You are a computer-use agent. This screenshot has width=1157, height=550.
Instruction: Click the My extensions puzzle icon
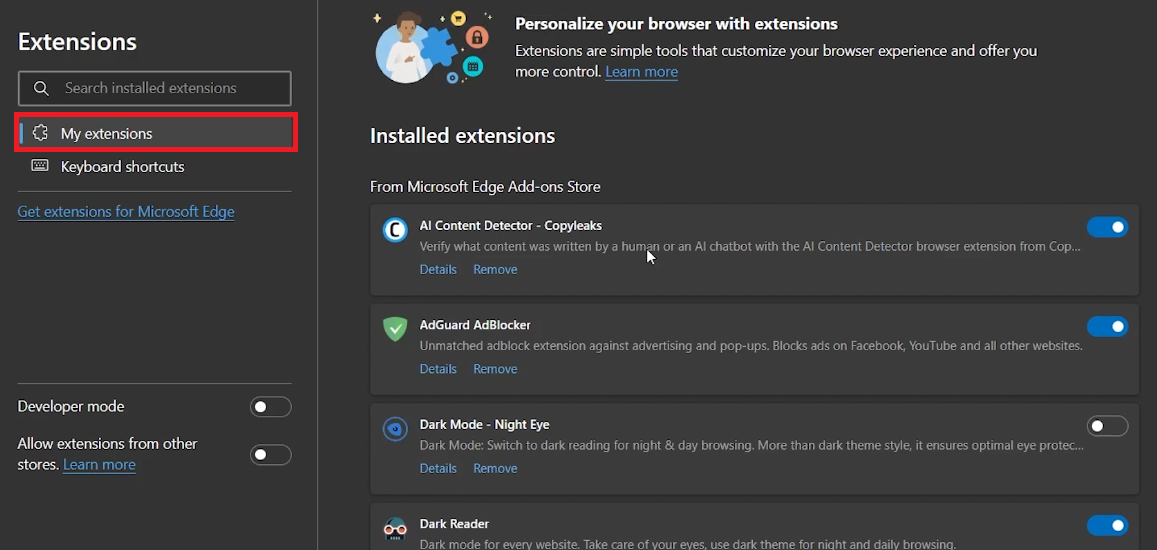pos(40,133)
